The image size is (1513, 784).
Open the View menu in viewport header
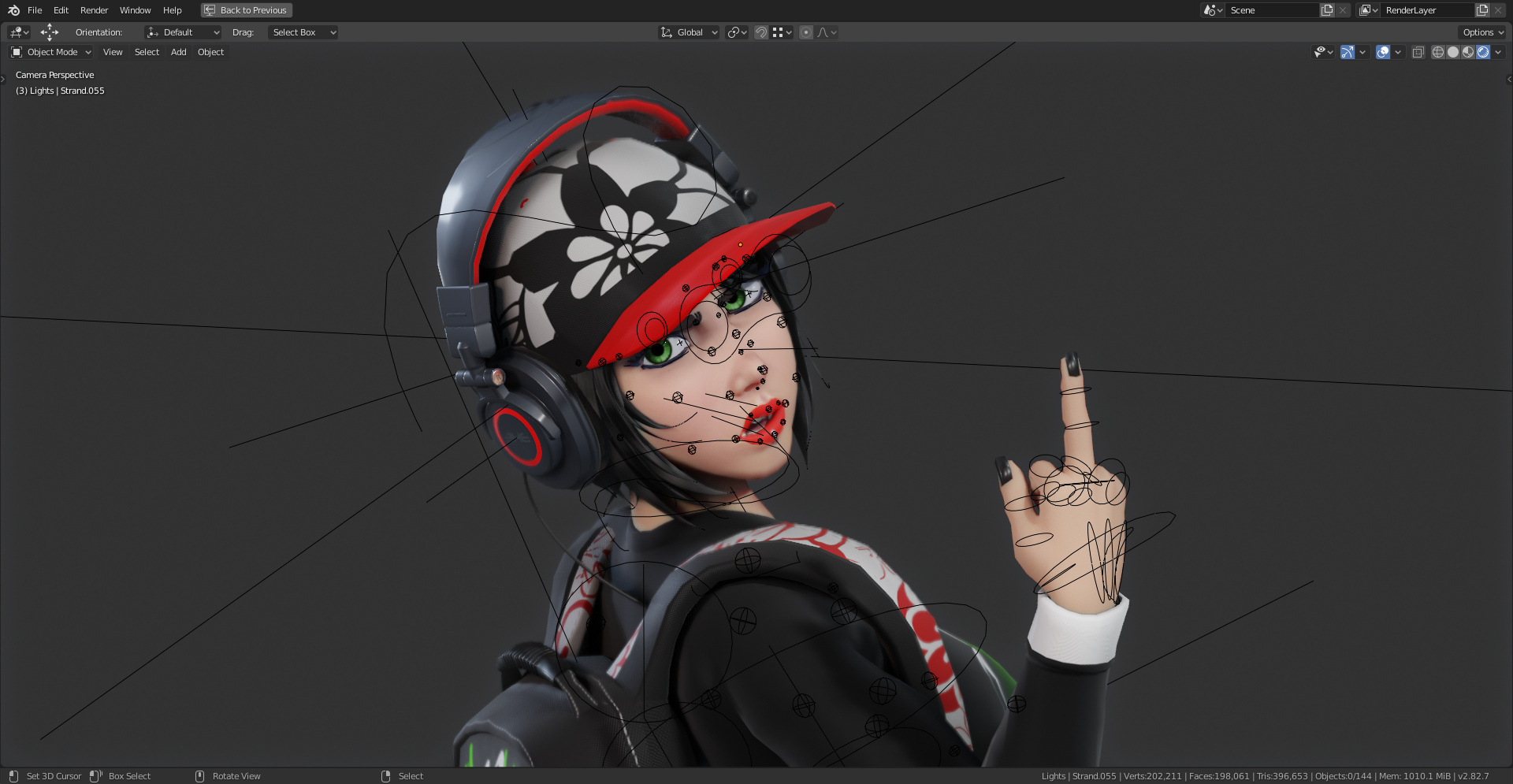pyautogui.click(x=113, y=52)
